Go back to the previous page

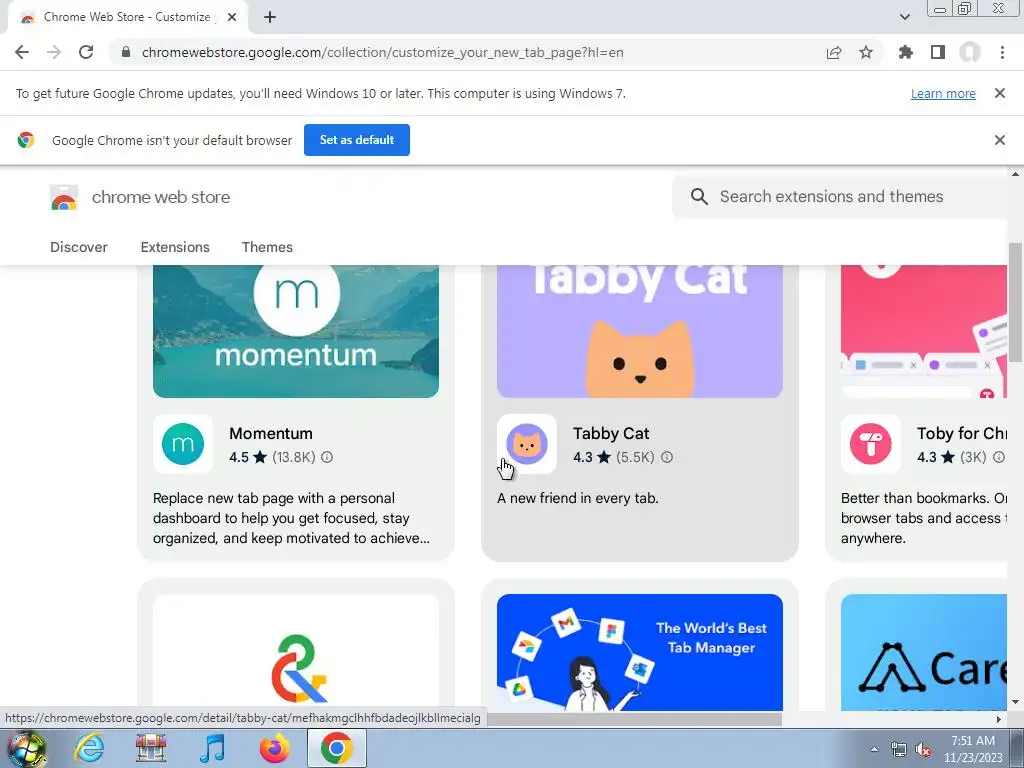pyautogui.click(x=22, y=52)
